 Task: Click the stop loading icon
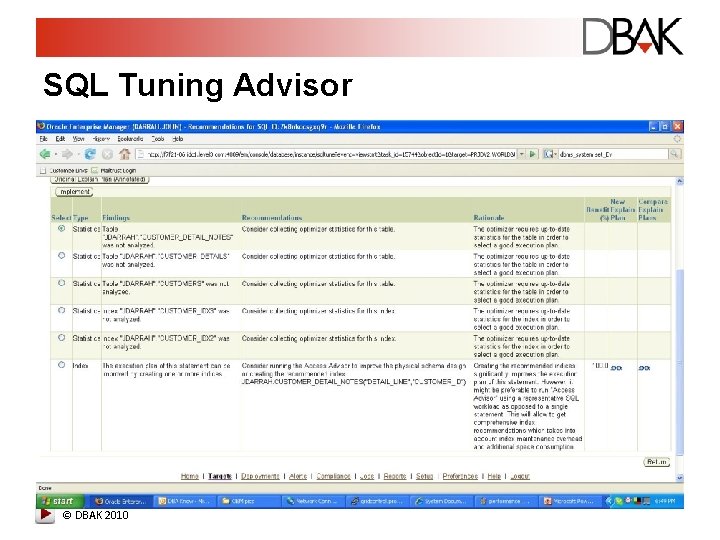click(x=107, y=154)
